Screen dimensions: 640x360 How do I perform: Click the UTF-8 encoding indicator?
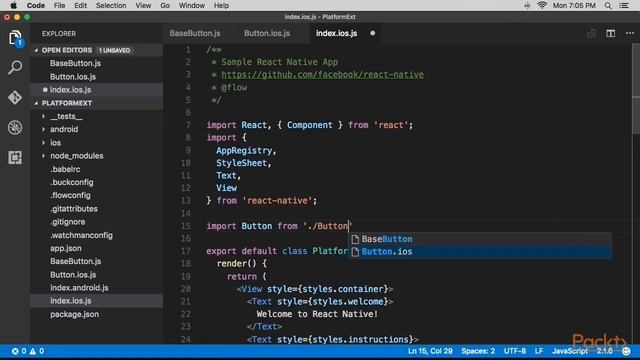click(x=515, y=351)
